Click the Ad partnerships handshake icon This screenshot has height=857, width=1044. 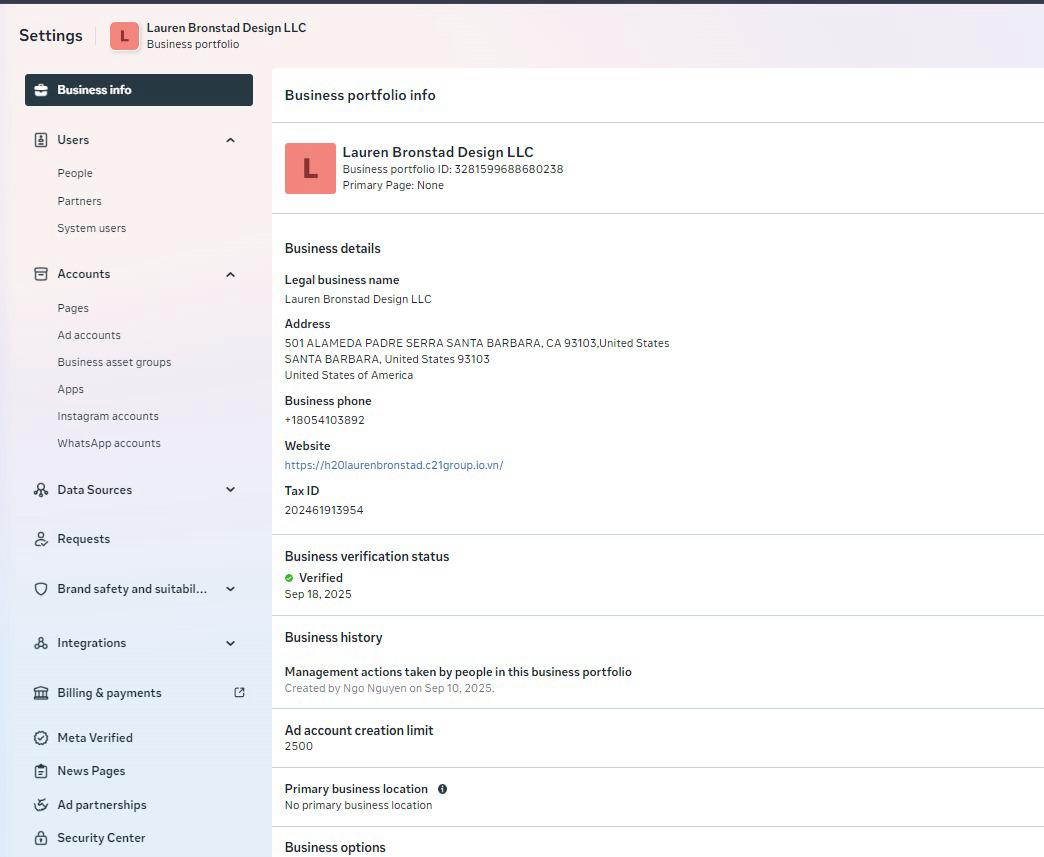pos(41,804)
